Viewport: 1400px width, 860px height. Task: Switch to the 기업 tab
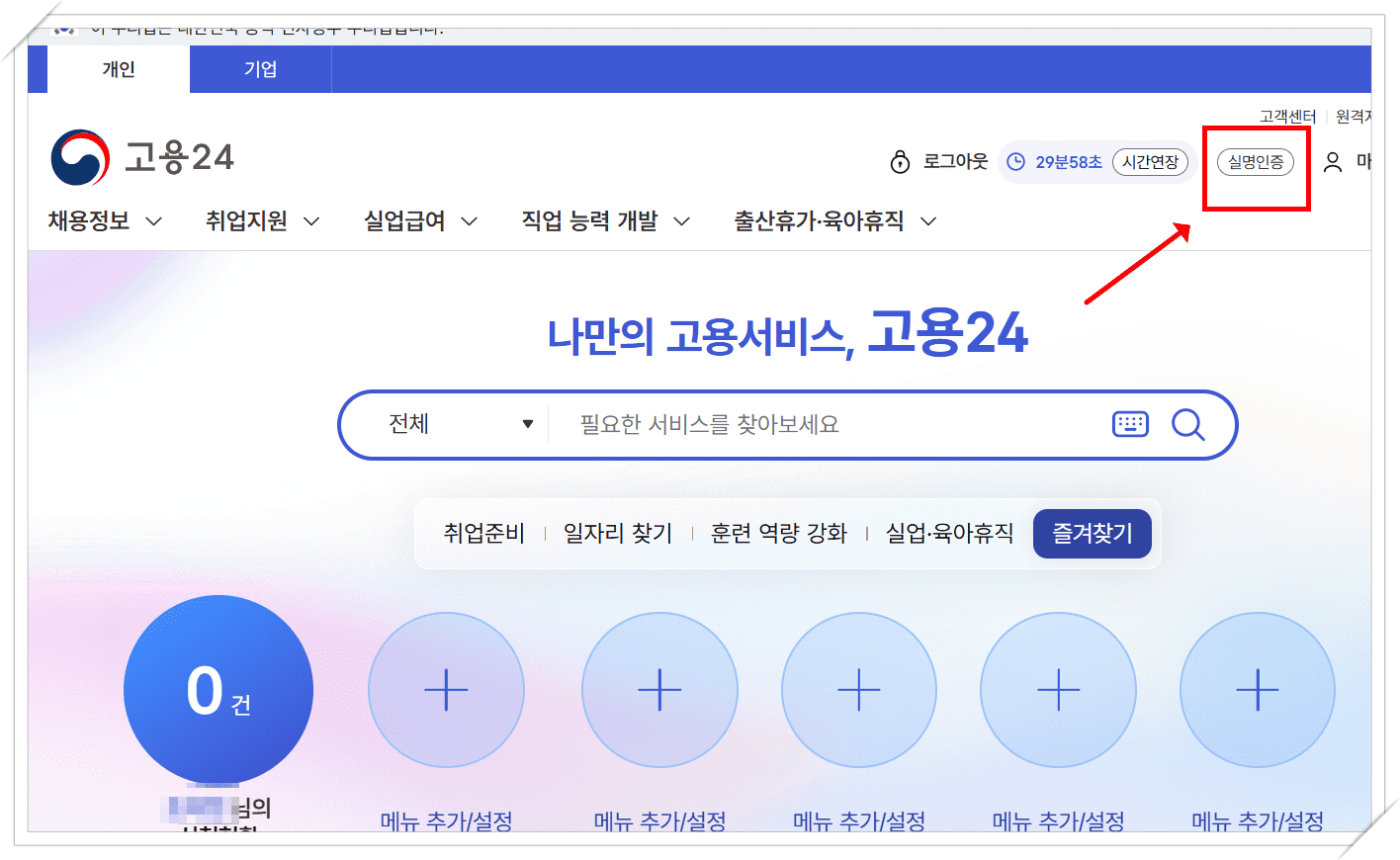260,68
